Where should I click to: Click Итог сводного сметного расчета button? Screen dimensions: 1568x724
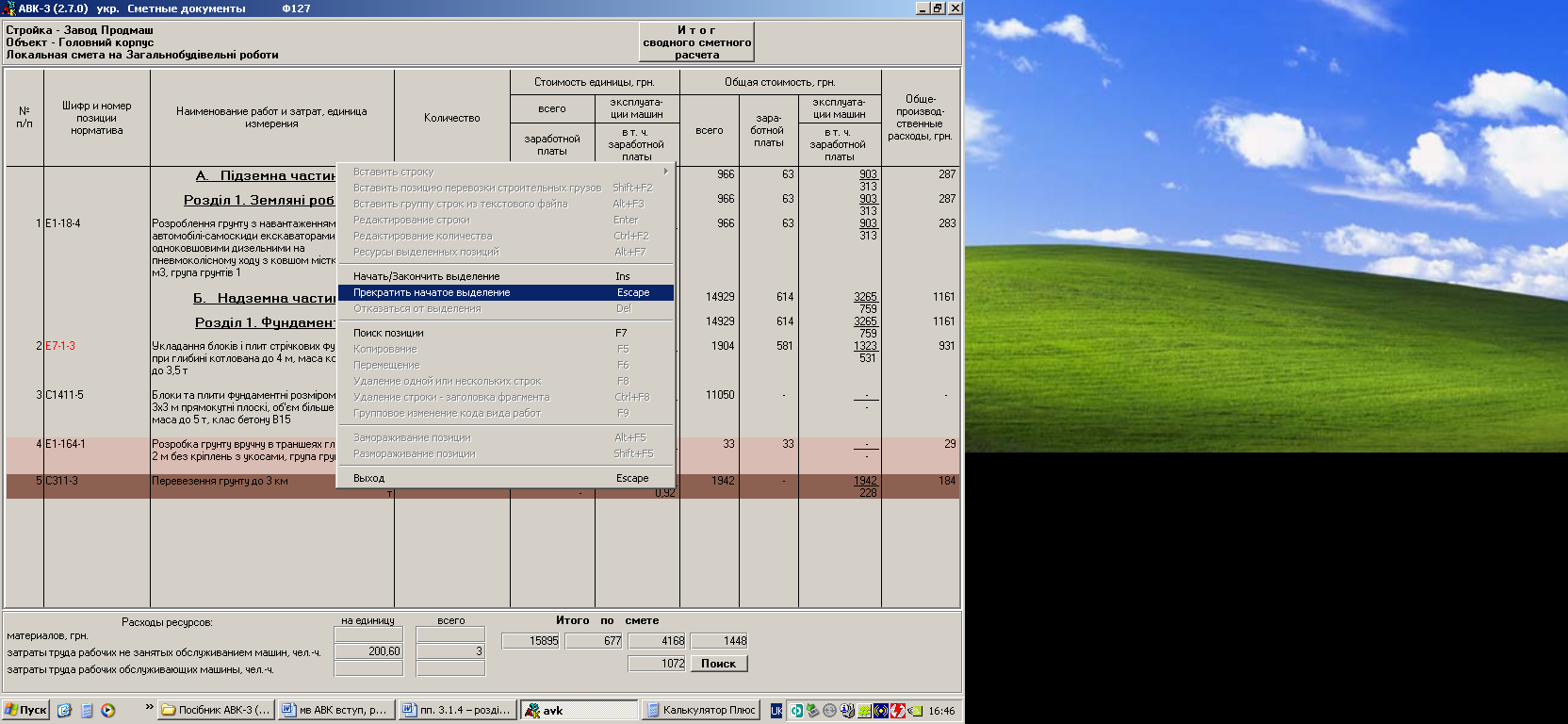[x=696, y=42]
